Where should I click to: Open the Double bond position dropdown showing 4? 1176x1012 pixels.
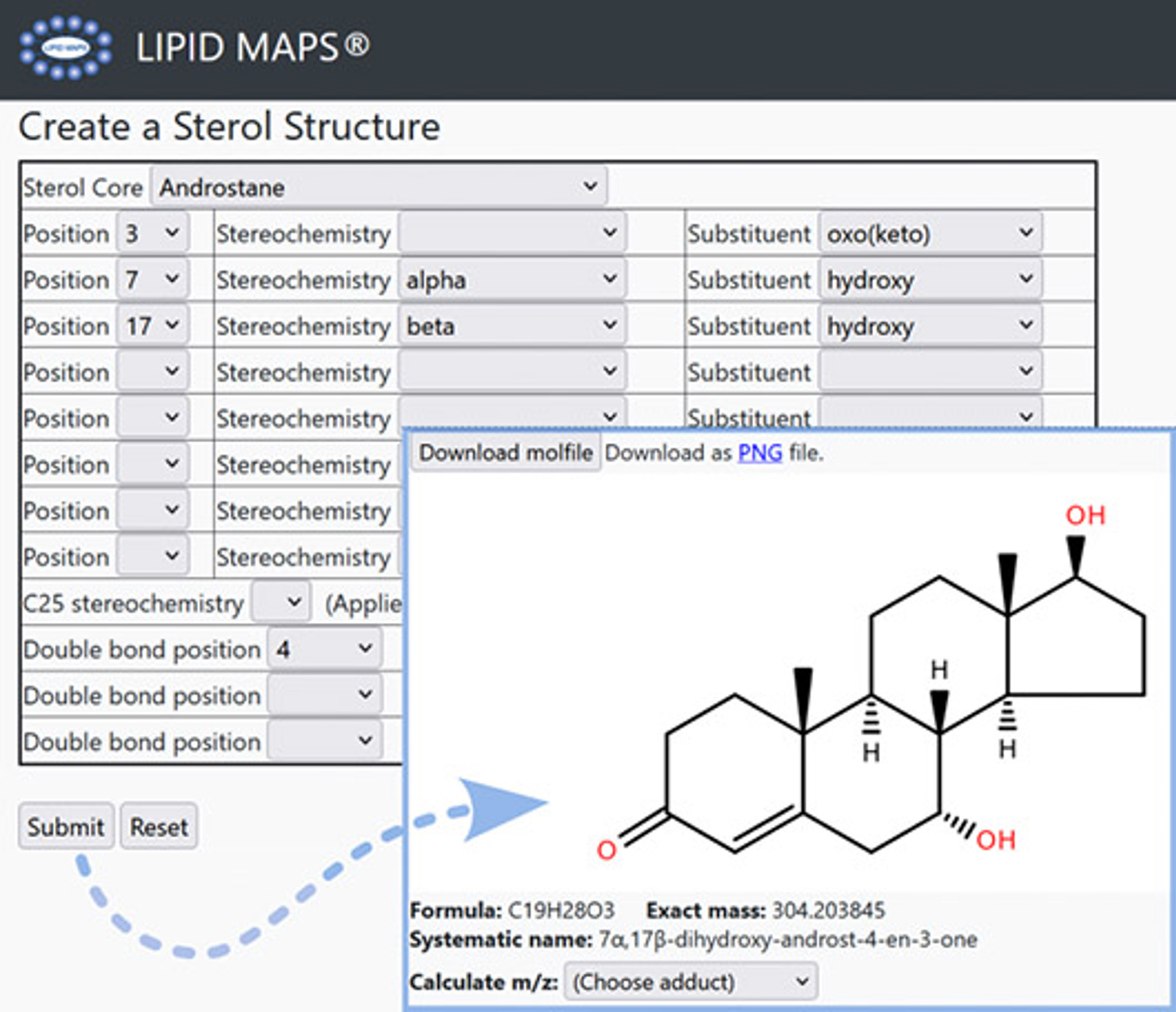[x=323, y=649]
